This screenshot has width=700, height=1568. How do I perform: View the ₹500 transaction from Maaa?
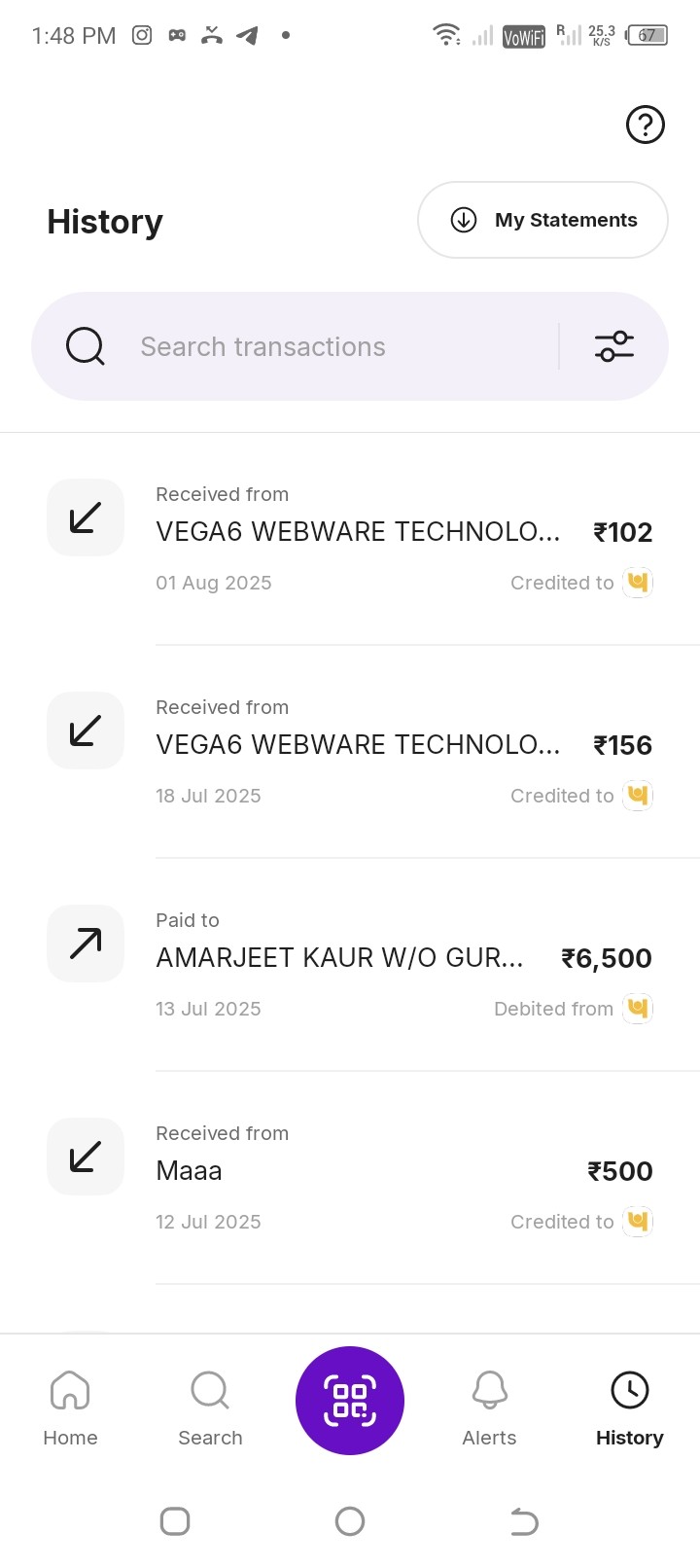pyautogui.click(x=389, y=1171)
